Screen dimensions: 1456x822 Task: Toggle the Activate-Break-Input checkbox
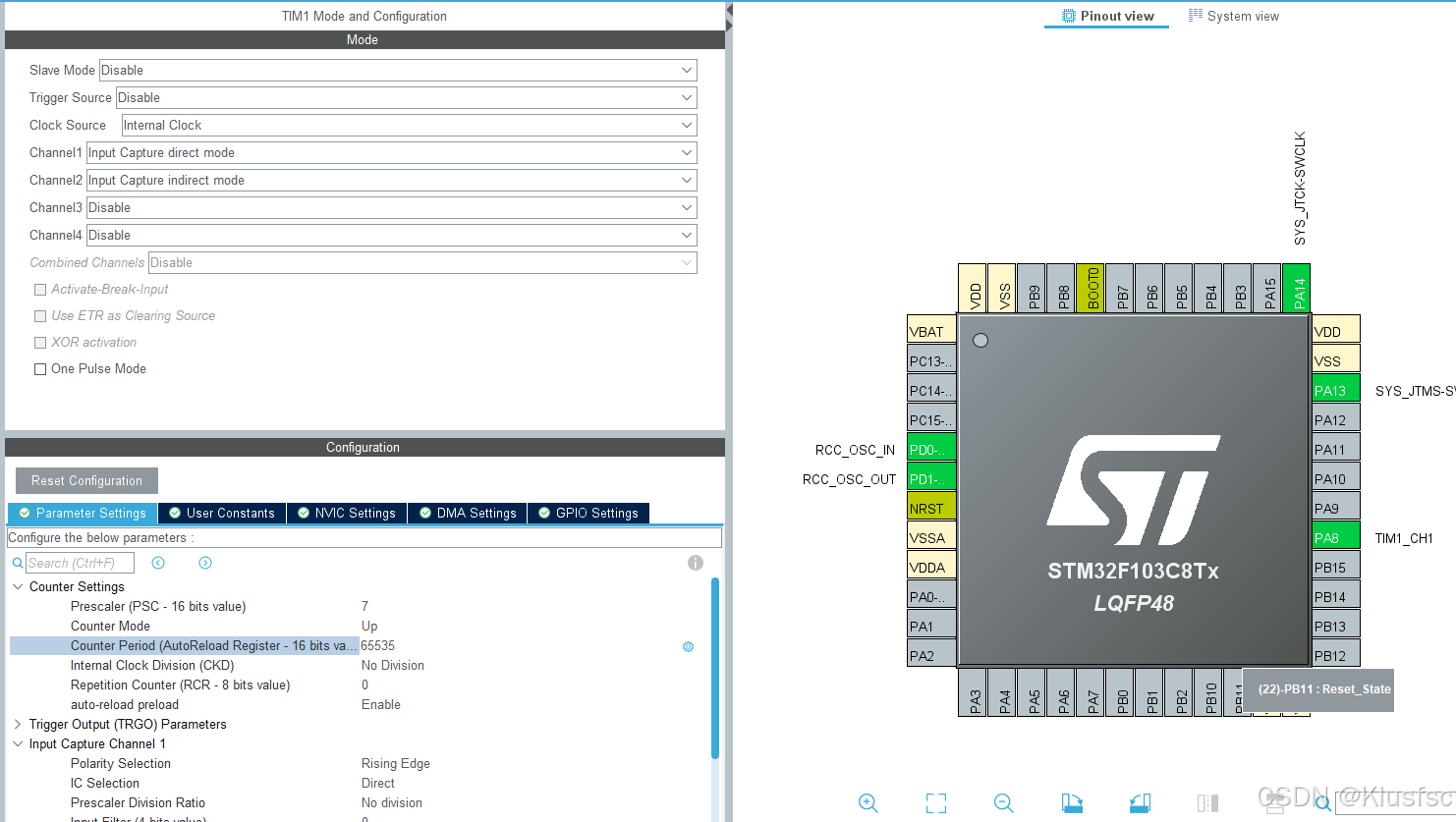(x=40, y=290)
